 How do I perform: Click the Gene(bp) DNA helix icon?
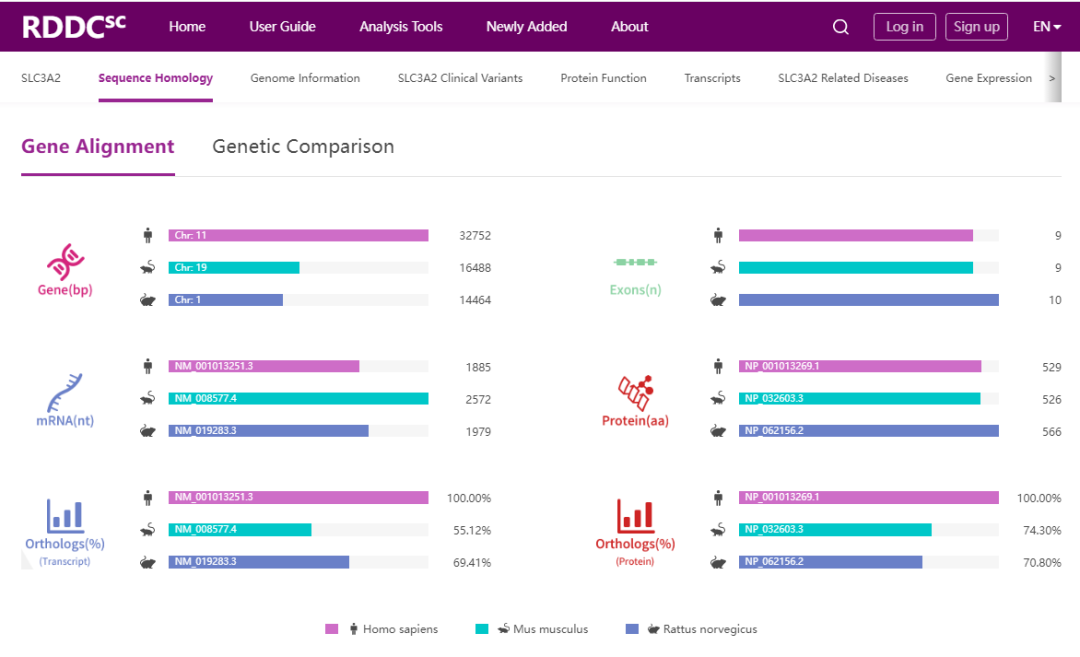(65, 261)
